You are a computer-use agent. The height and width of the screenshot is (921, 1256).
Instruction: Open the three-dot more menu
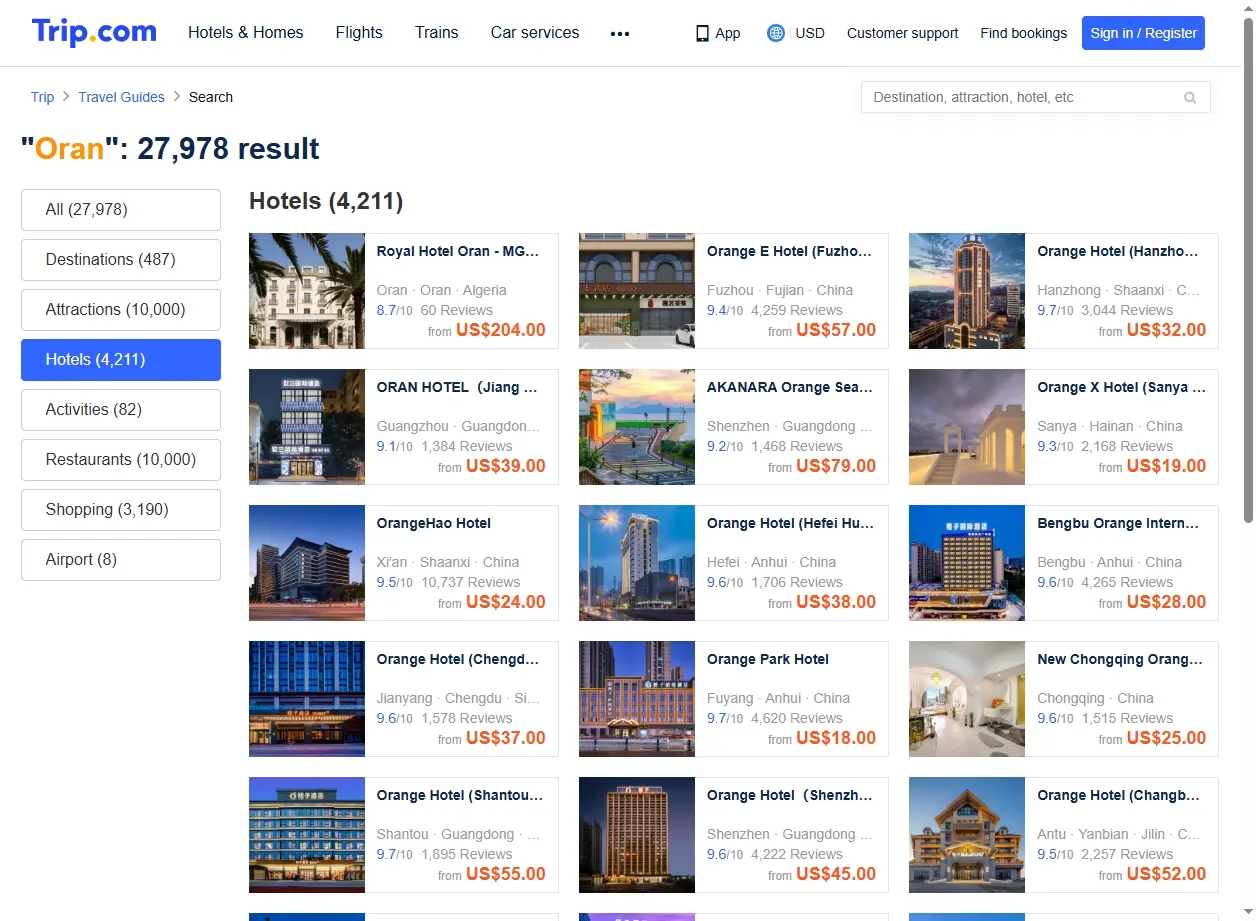pyautogui.click(x=620, y=33)
